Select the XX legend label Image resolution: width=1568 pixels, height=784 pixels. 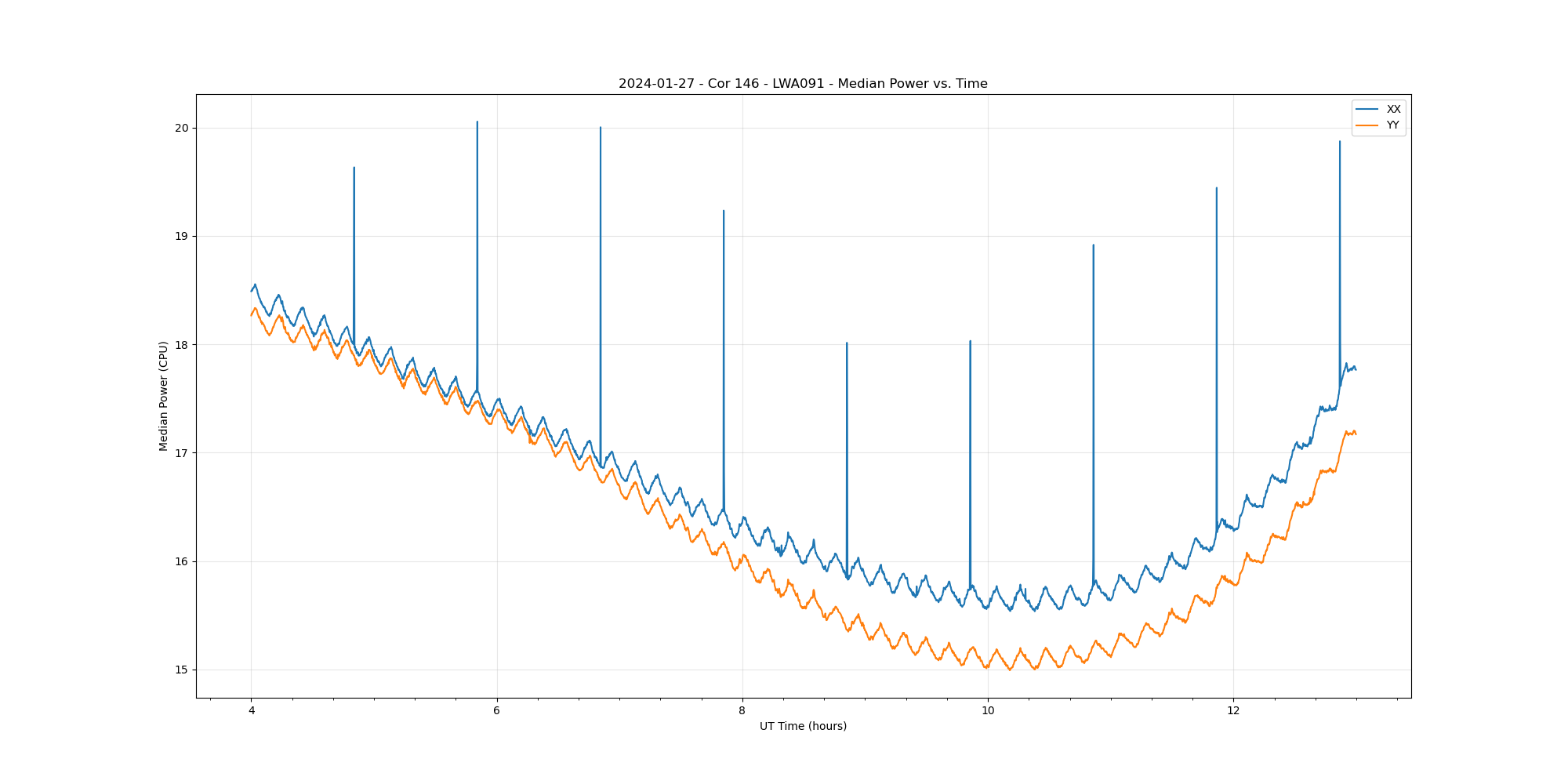point(1393,110)
